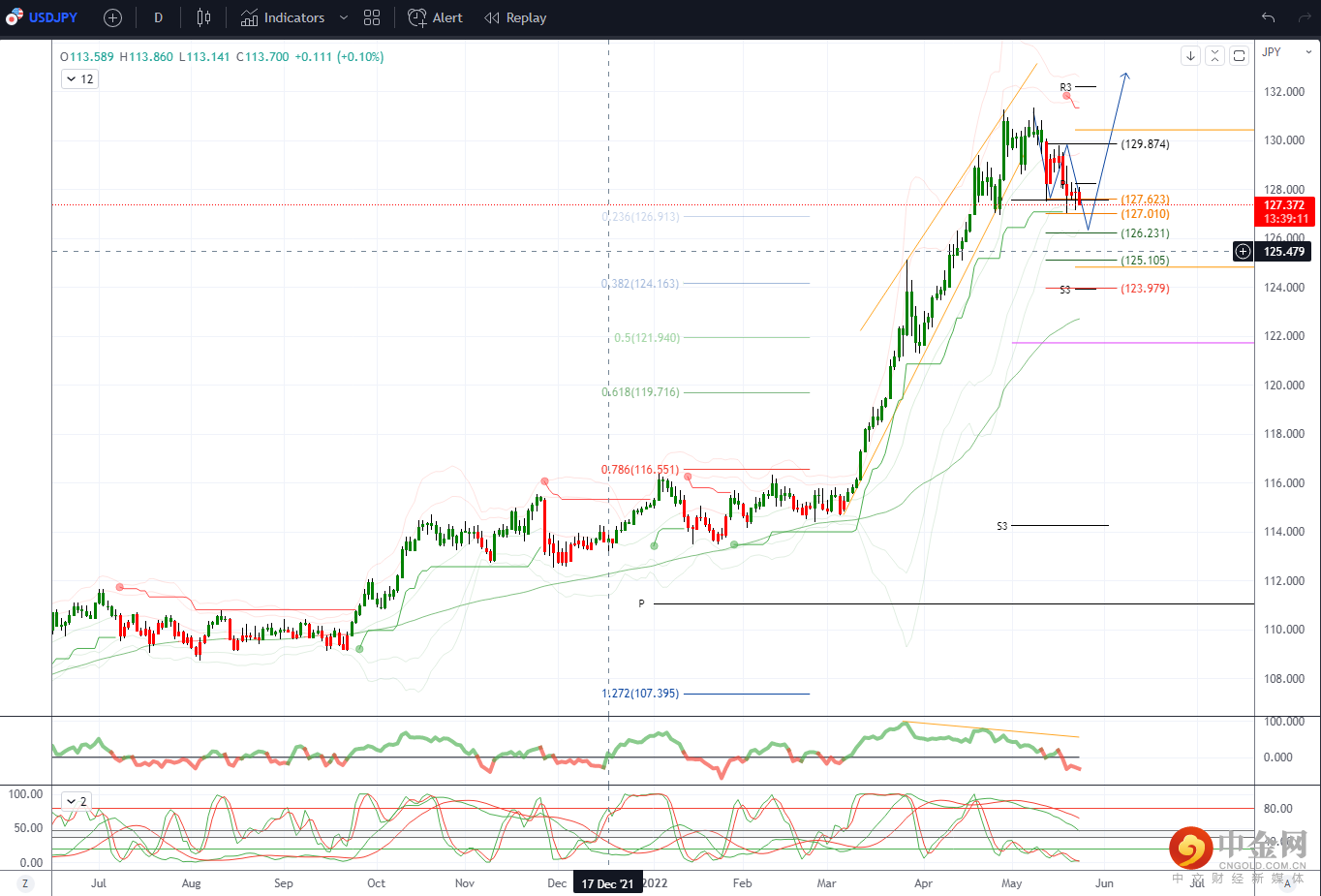Image resolution: width=1321 pixels, height=896 pixels.
Task: Start bar Replay mode
Action: point(515,17)
